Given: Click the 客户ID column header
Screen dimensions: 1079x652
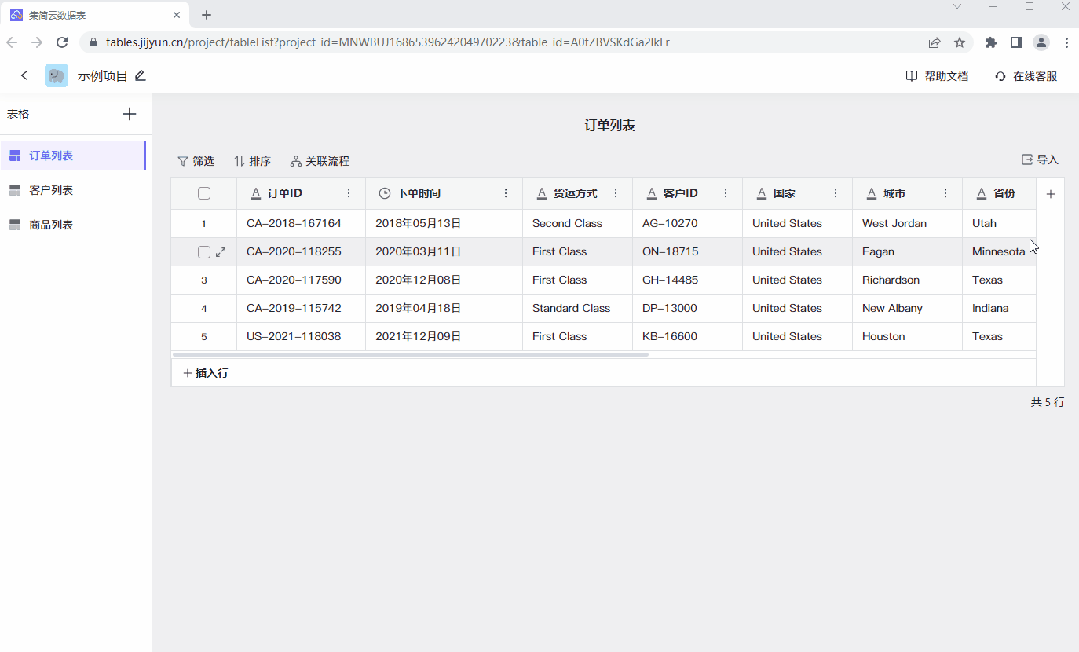Looking at the screenshot, I should point(687,193).
